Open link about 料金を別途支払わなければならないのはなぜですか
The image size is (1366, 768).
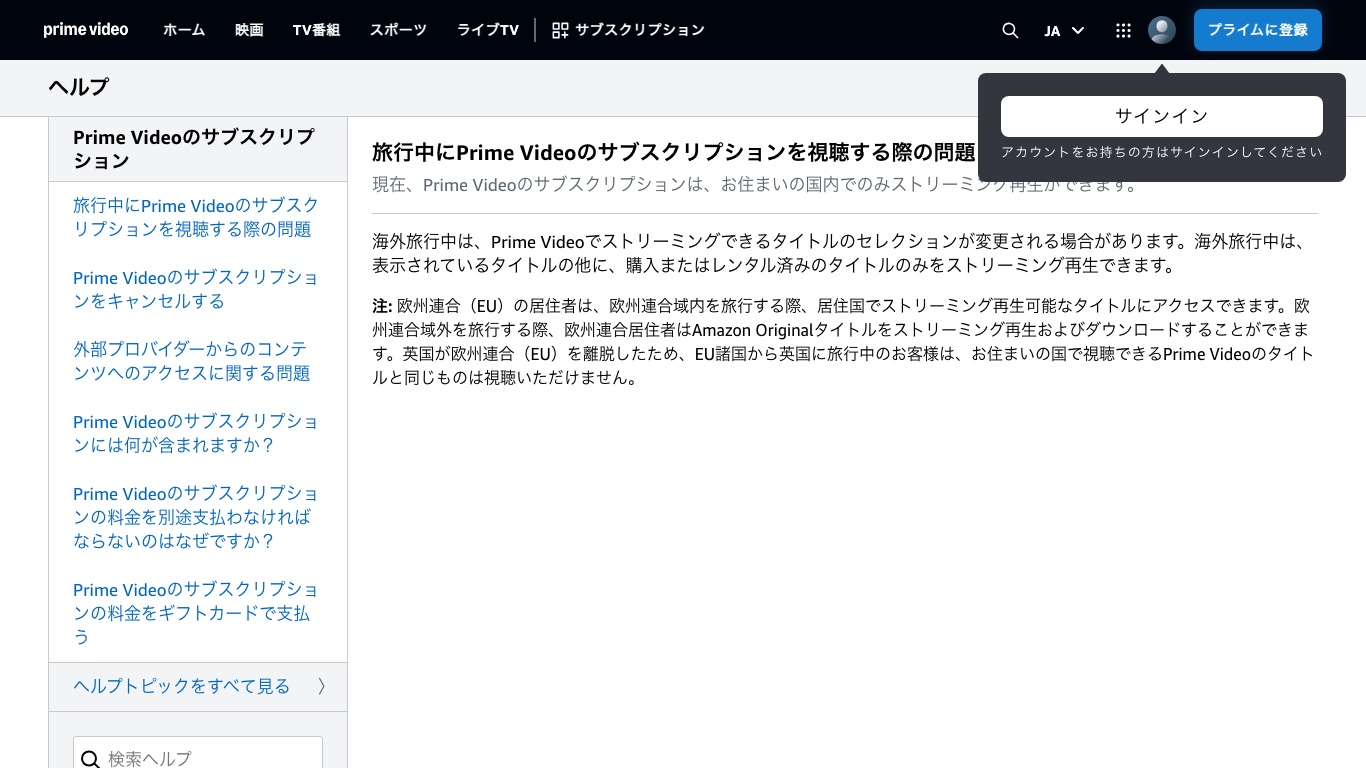coord(196,517)
